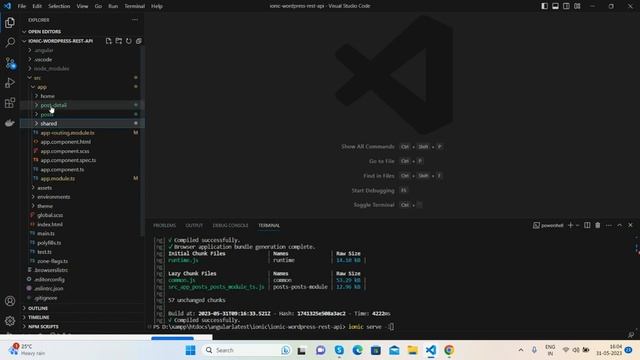Open the Manage gear icon
640x360 pixels.
pos(10,321)
